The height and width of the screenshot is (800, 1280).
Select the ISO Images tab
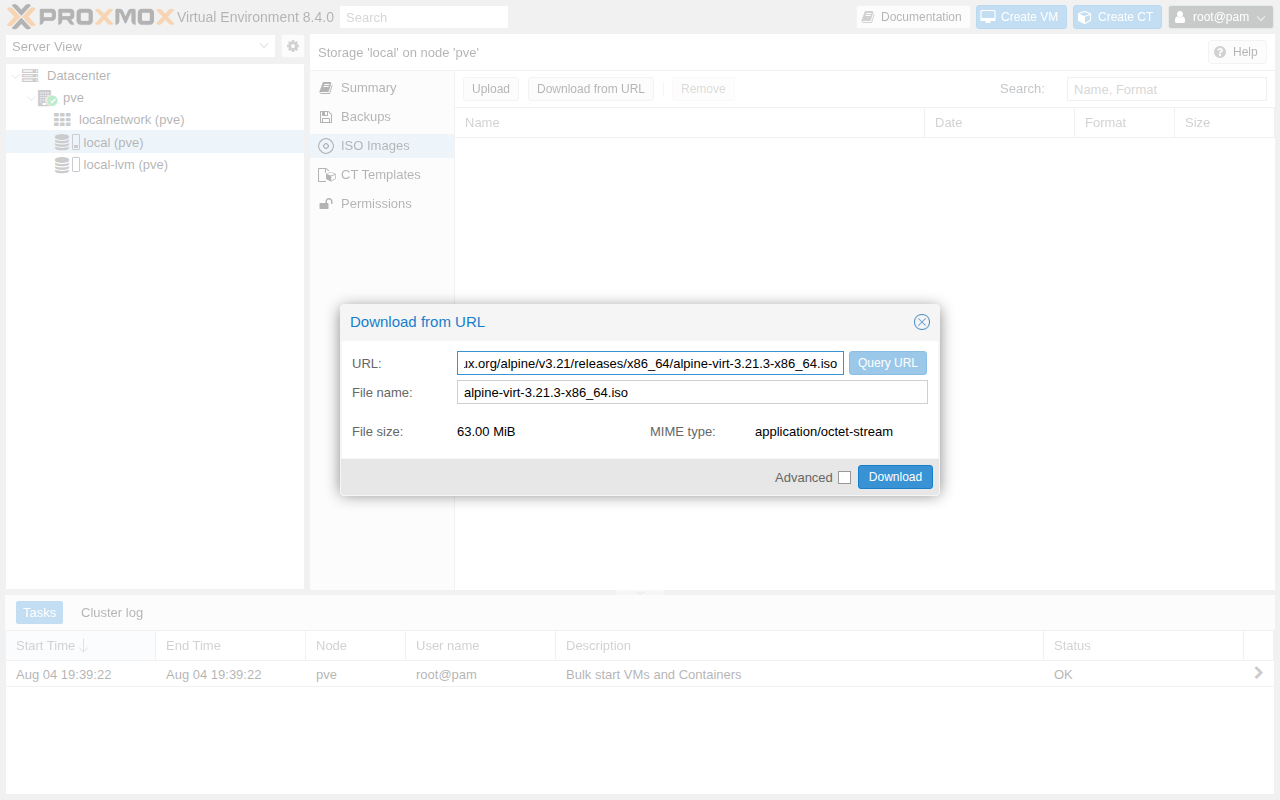(382, 146)
